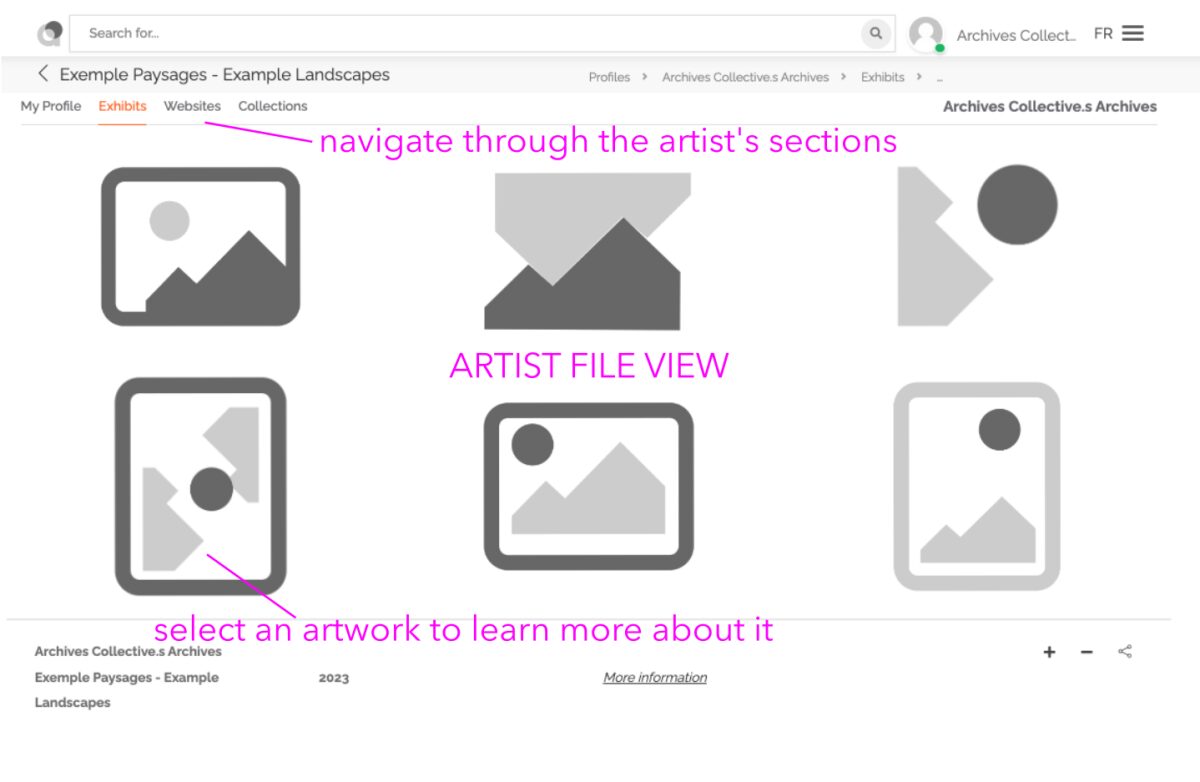This screenshot has height=782, width=1200.
Task: Open Exhibits from the breadcrumb trail
Action: click(x=881, y=77)
